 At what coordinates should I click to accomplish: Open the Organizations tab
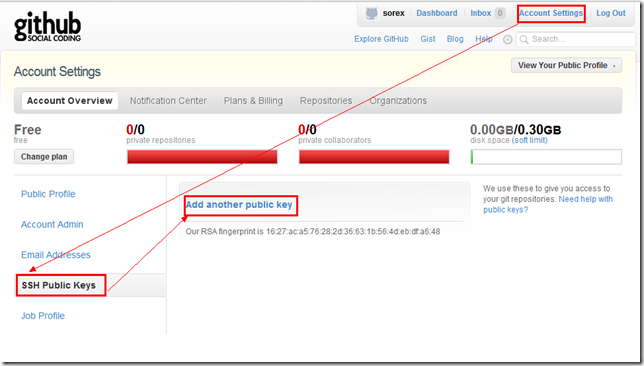(398, 101)
